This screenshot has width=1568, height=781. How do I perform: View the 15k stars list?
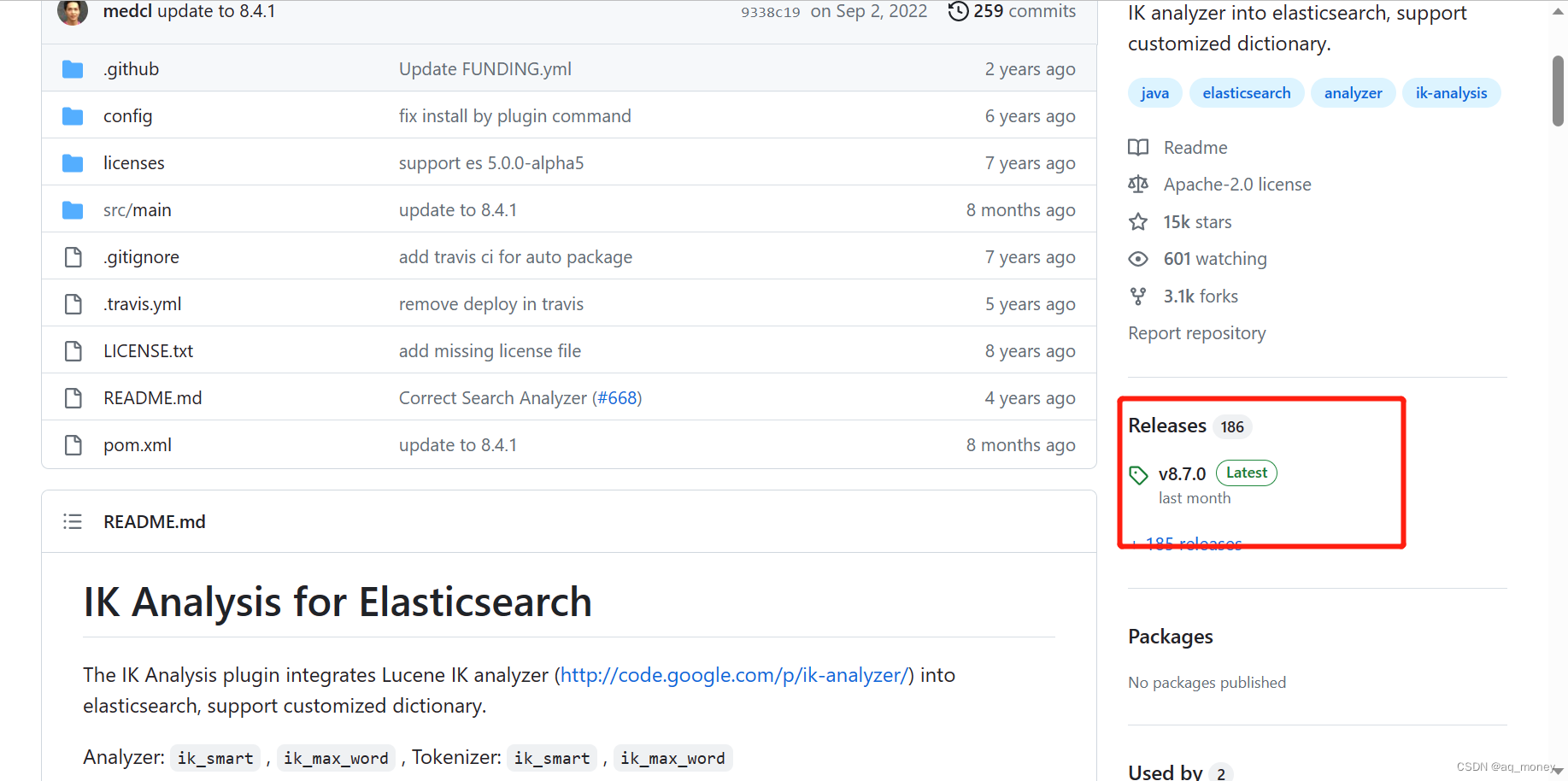pos(1197,222)
